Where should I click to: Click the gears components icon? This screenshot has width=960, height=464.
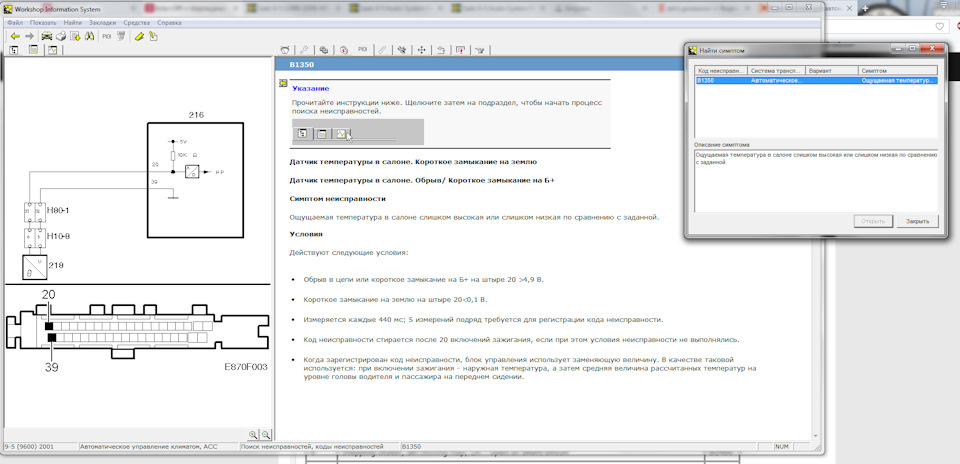pyautogui.click(x=324, y=50)
